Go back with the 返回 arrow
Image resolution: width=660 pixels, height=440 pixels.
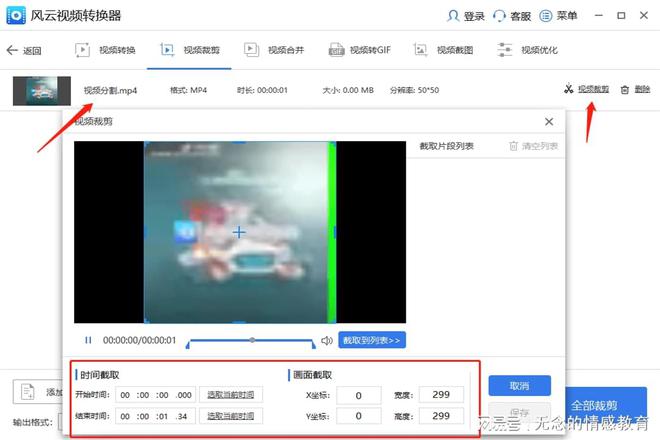tap(24, 51)
